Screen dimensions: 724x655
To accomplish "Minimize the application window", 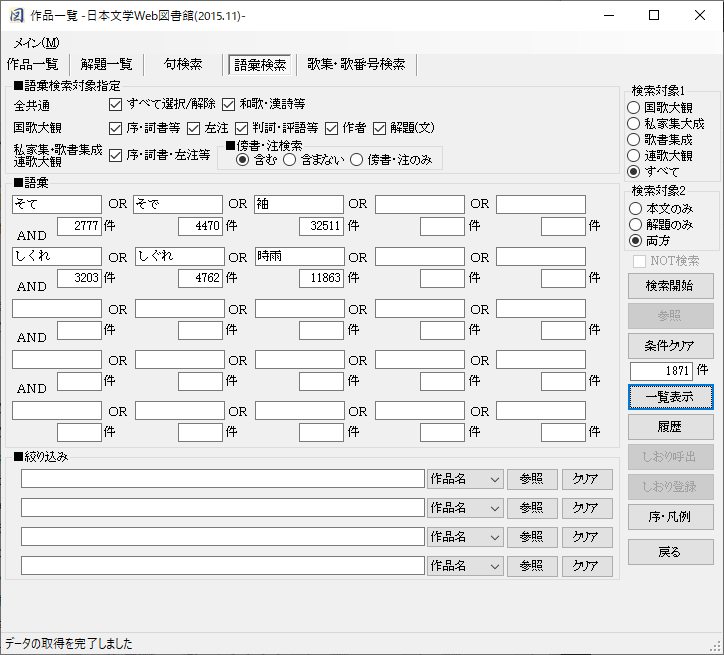I will pyautogui.click(x=609, y=16).
